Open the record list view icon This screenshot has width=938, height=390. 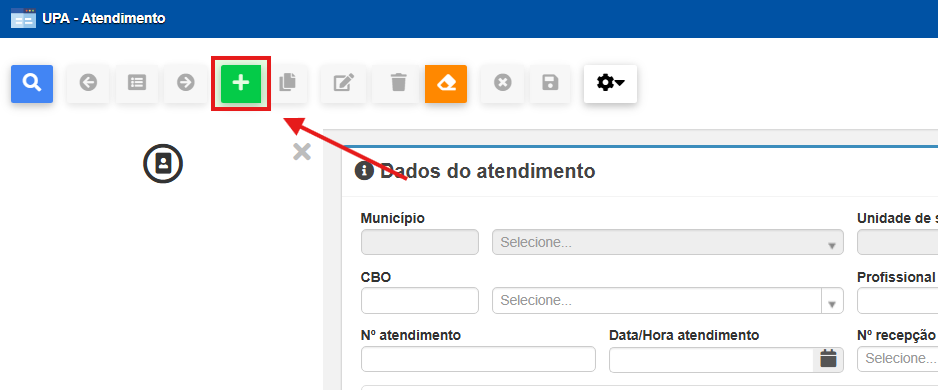pos(137,83)
